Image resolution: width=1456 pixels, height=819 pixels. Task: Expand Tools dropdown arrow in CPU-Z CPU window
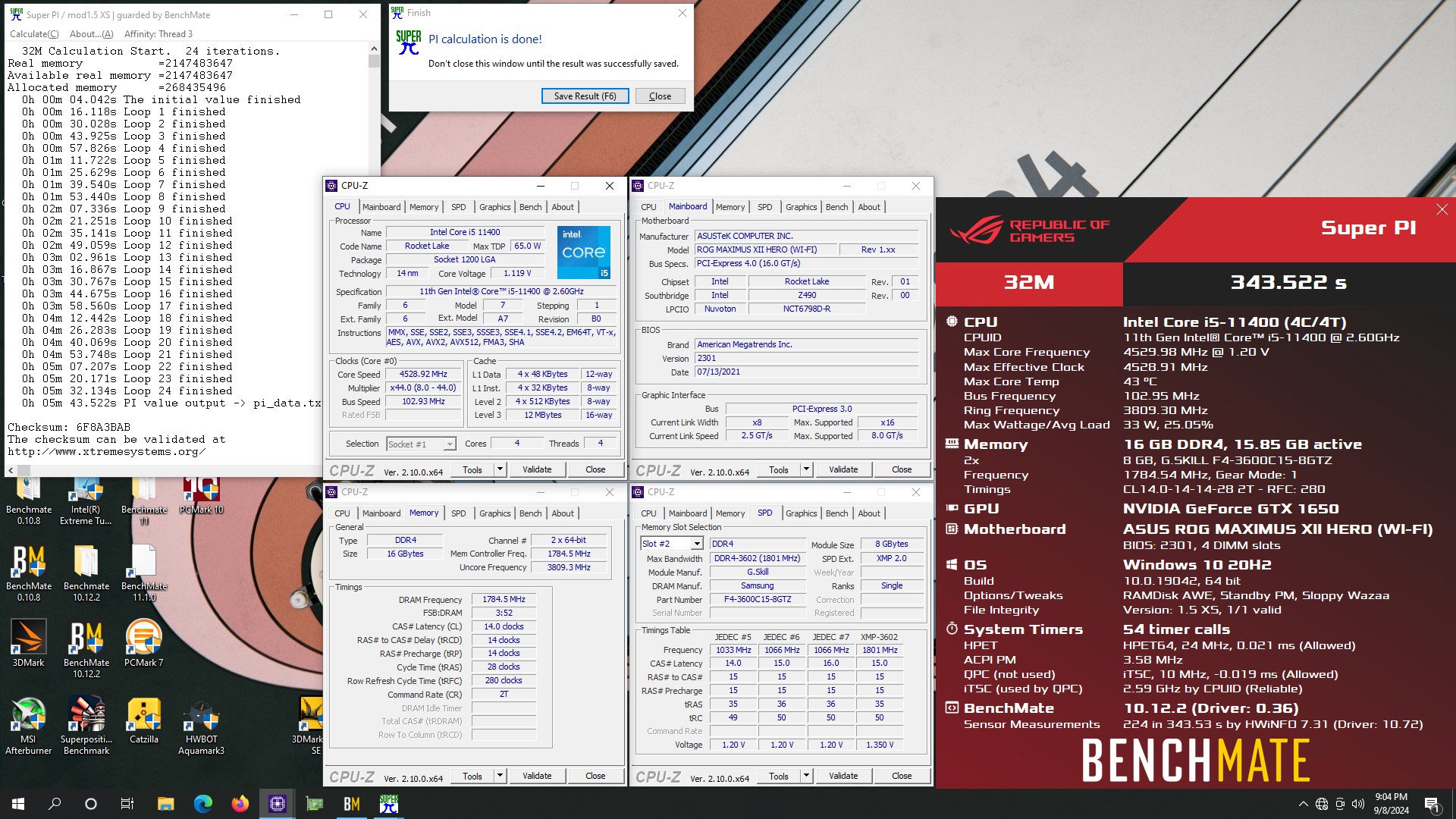(500, 469)
